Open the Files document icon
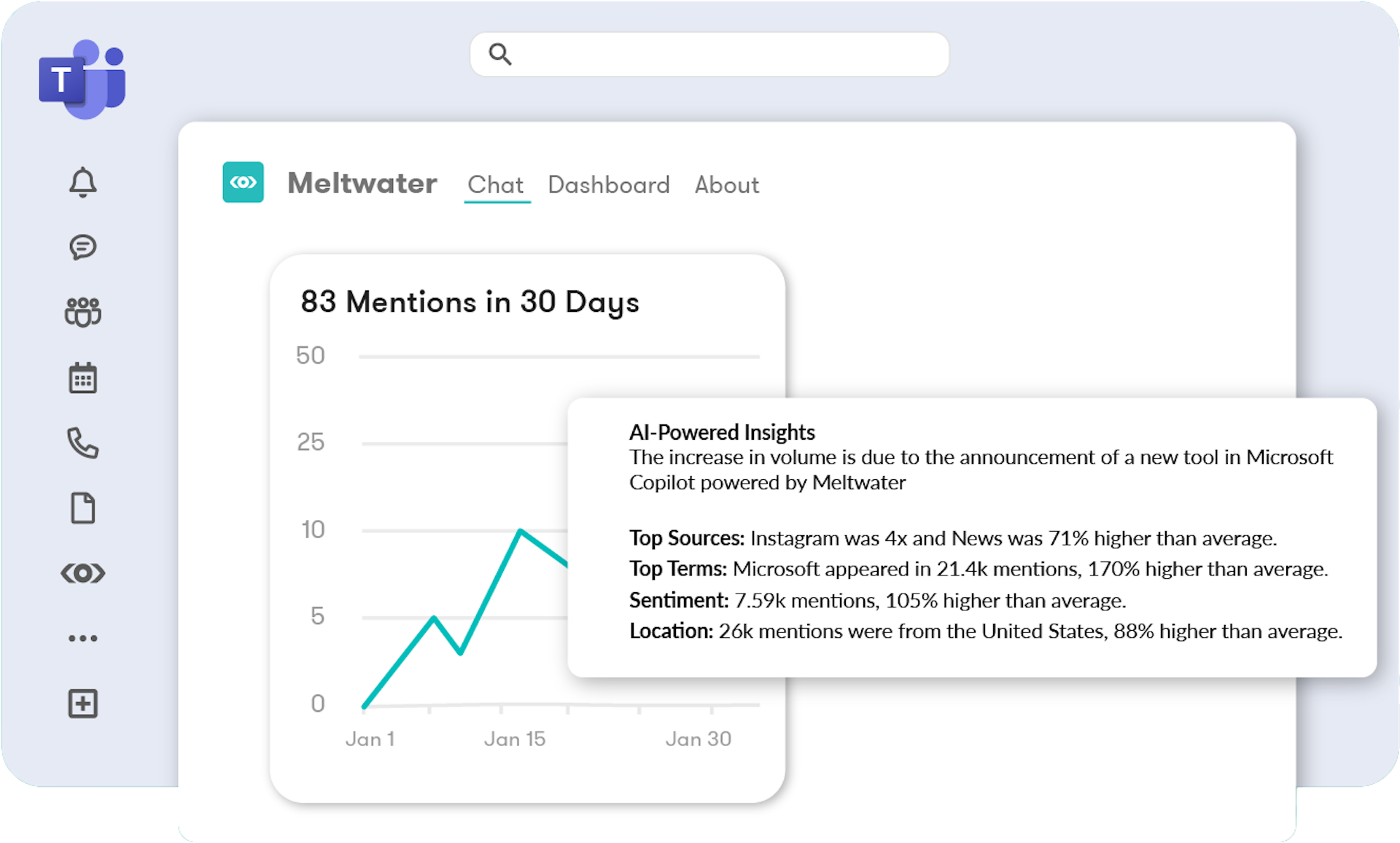Screen dimensions: 1400x843 83,508
